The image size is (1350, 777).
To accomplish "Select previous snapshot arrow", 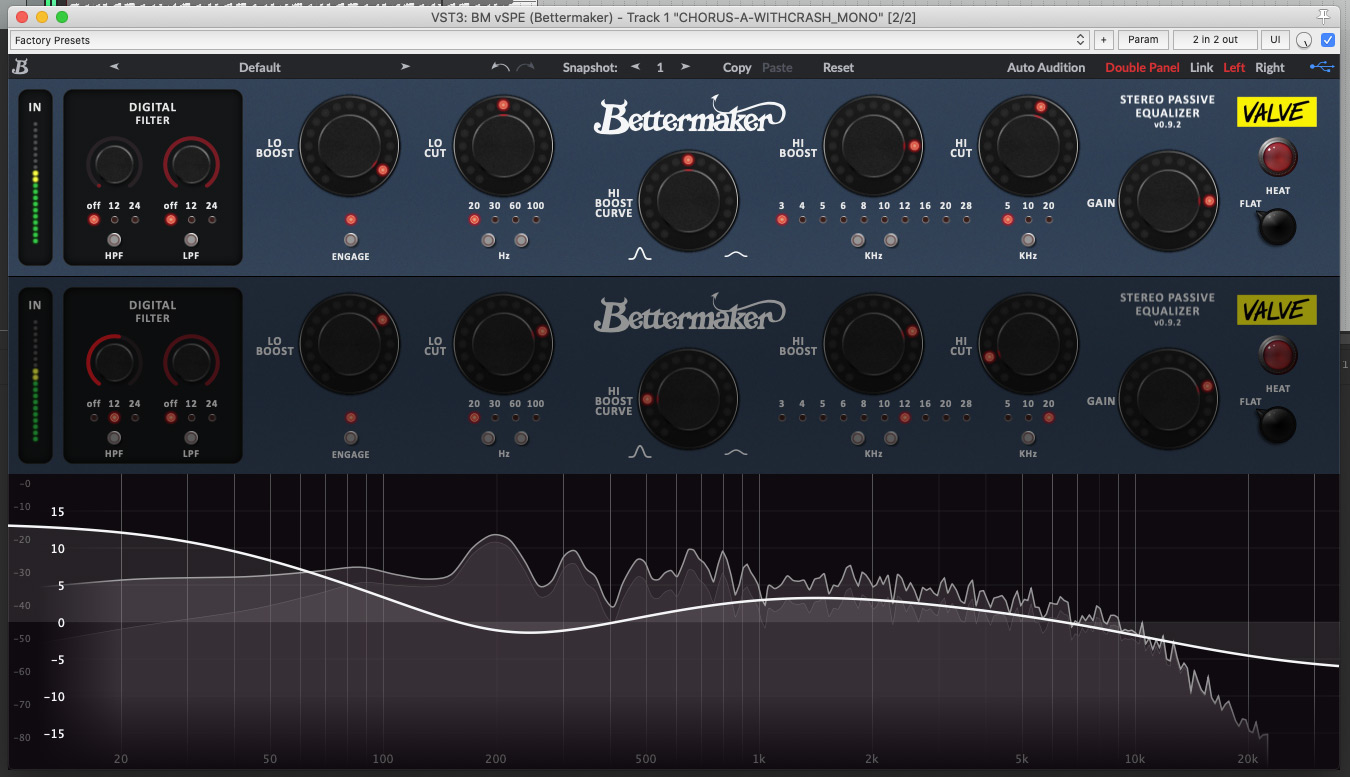I will [634, 67].
